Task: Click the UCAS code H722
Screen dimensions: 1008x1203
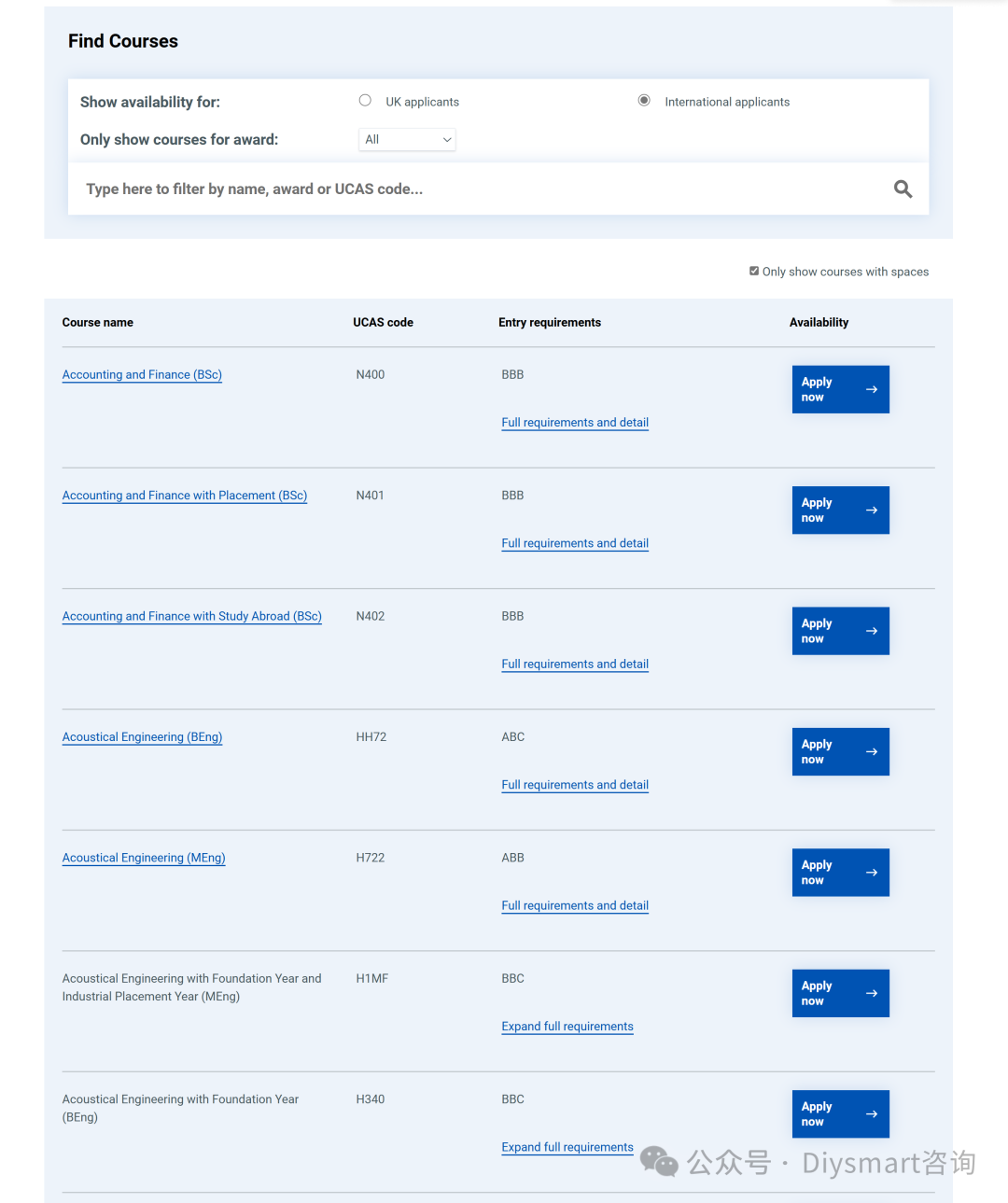Action: click(x=371, y=858)
